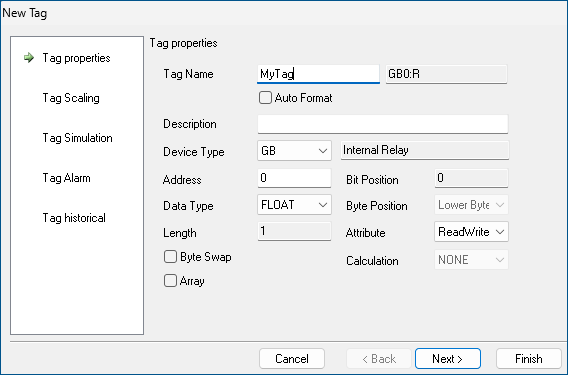Click into the Tag Name input field

[x=318, y=74]
